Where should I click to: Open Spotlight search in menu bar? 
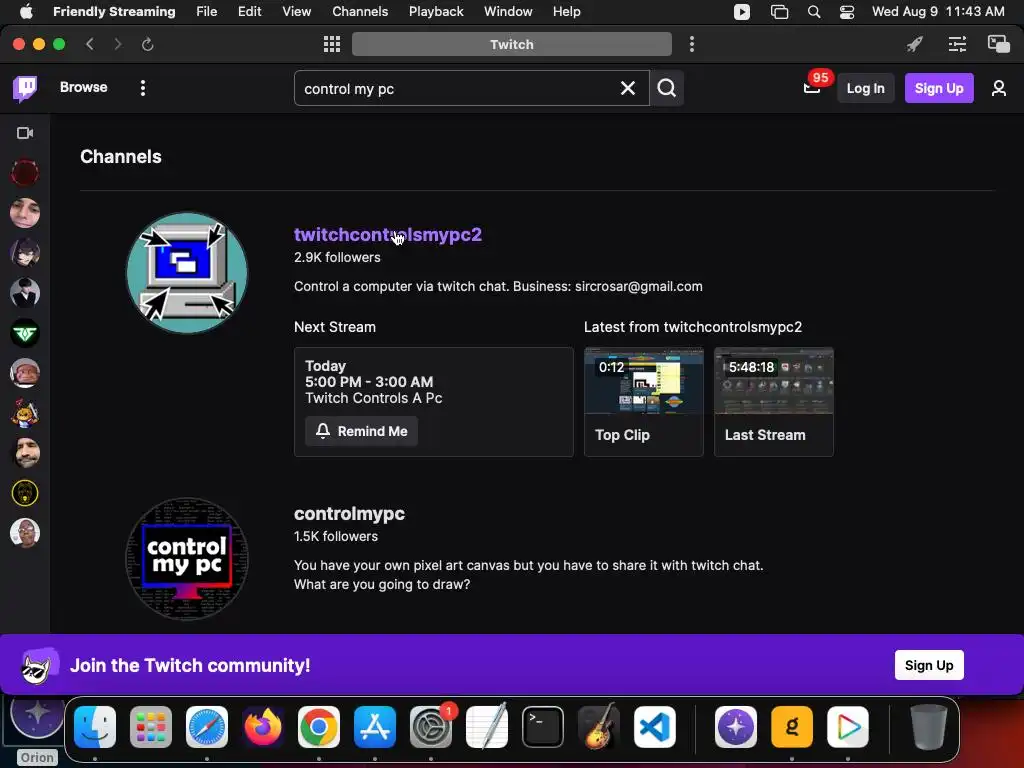814,12
